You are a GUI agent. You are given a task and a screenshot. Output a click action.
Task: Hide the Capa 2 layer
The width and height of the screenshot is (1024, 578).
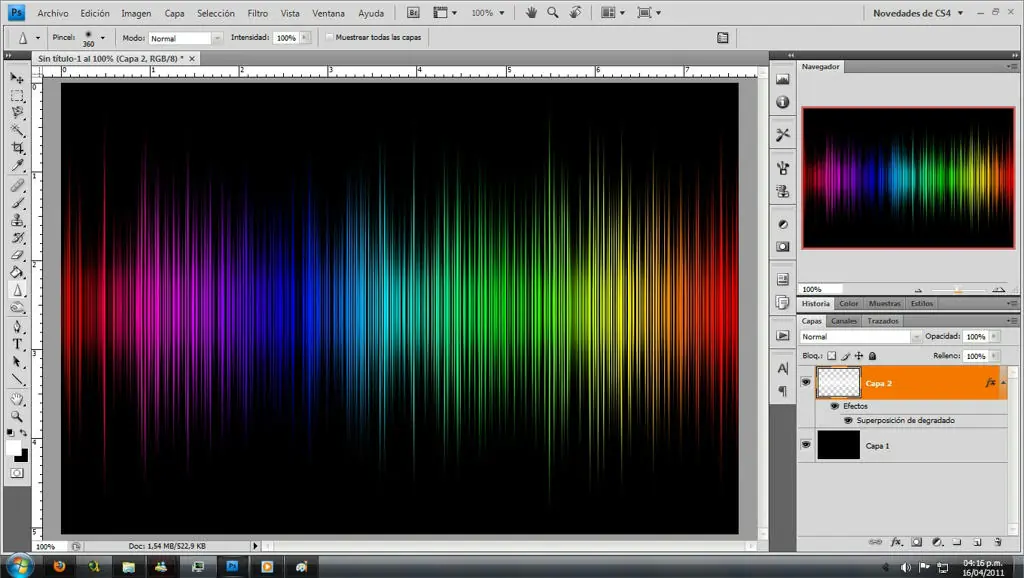806,382
